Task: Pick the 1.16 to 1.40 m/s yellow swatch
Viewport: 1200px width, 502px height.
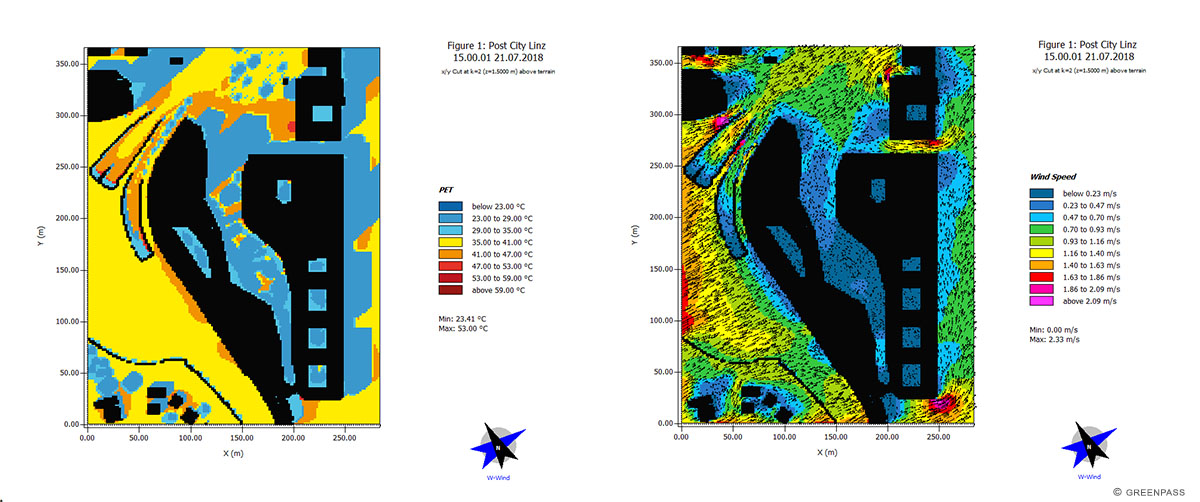Action: tap(1043, 252)
